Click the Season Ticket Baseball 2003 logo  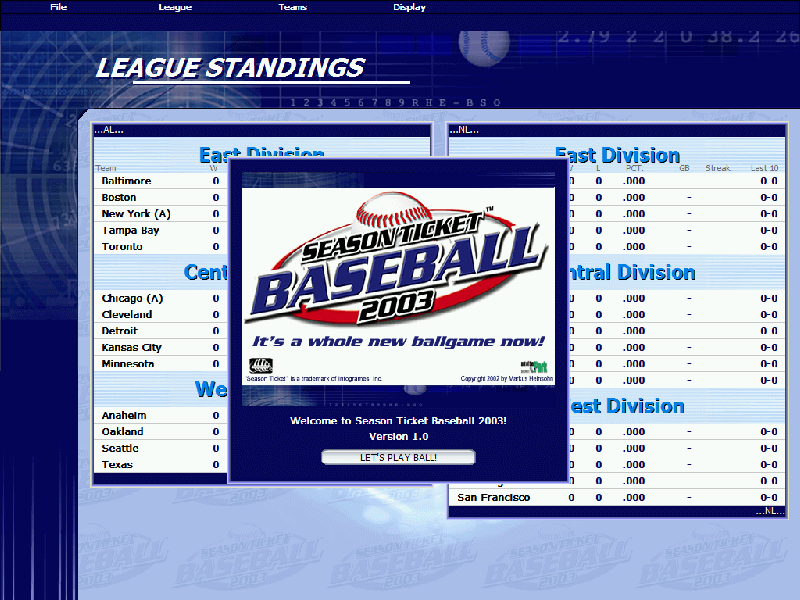pyautogui.click(x=398, y=260)
